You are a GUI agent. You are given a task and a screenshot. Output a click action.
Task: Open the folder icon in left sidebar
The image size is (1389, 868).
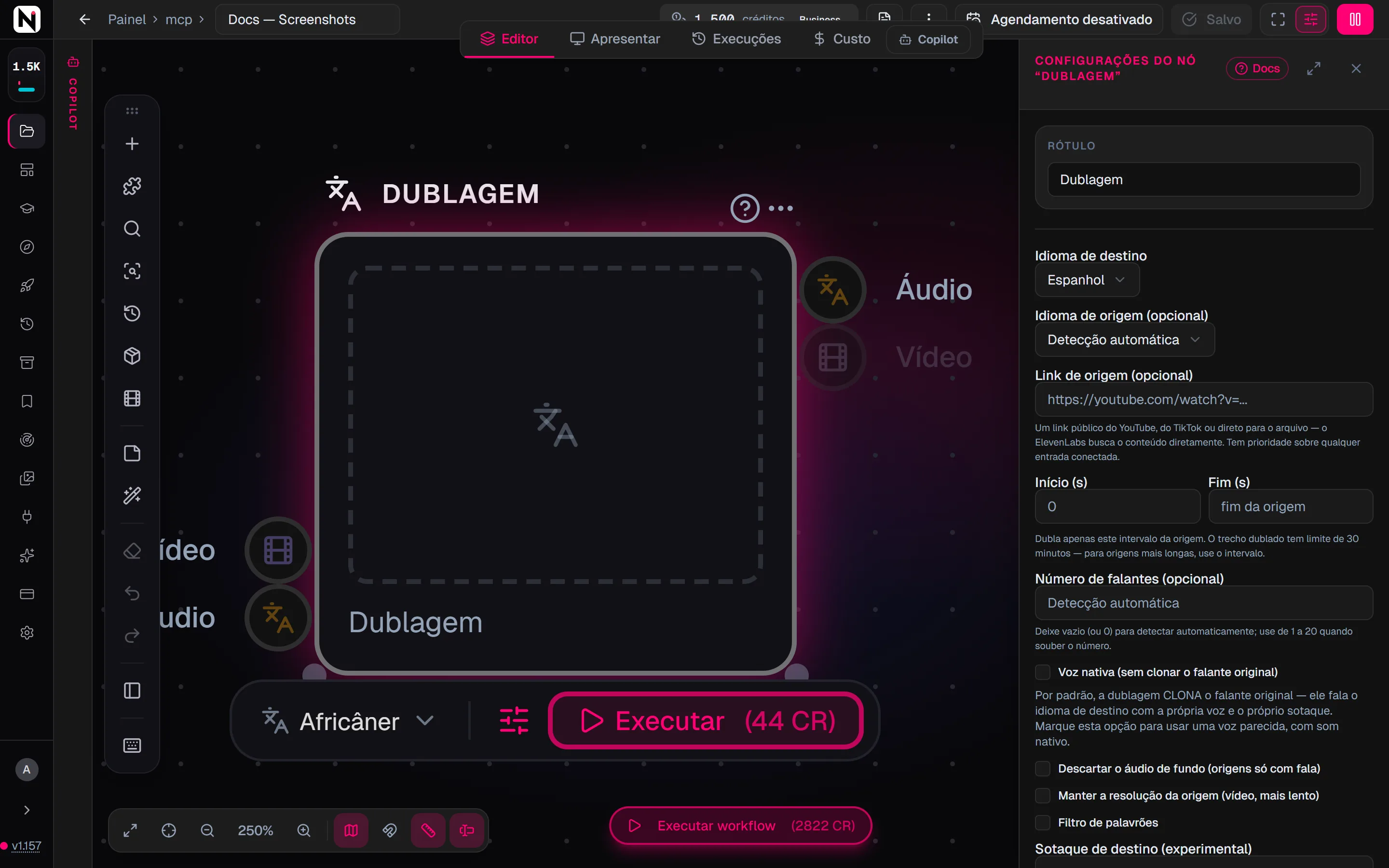click(x=27, y=131)
